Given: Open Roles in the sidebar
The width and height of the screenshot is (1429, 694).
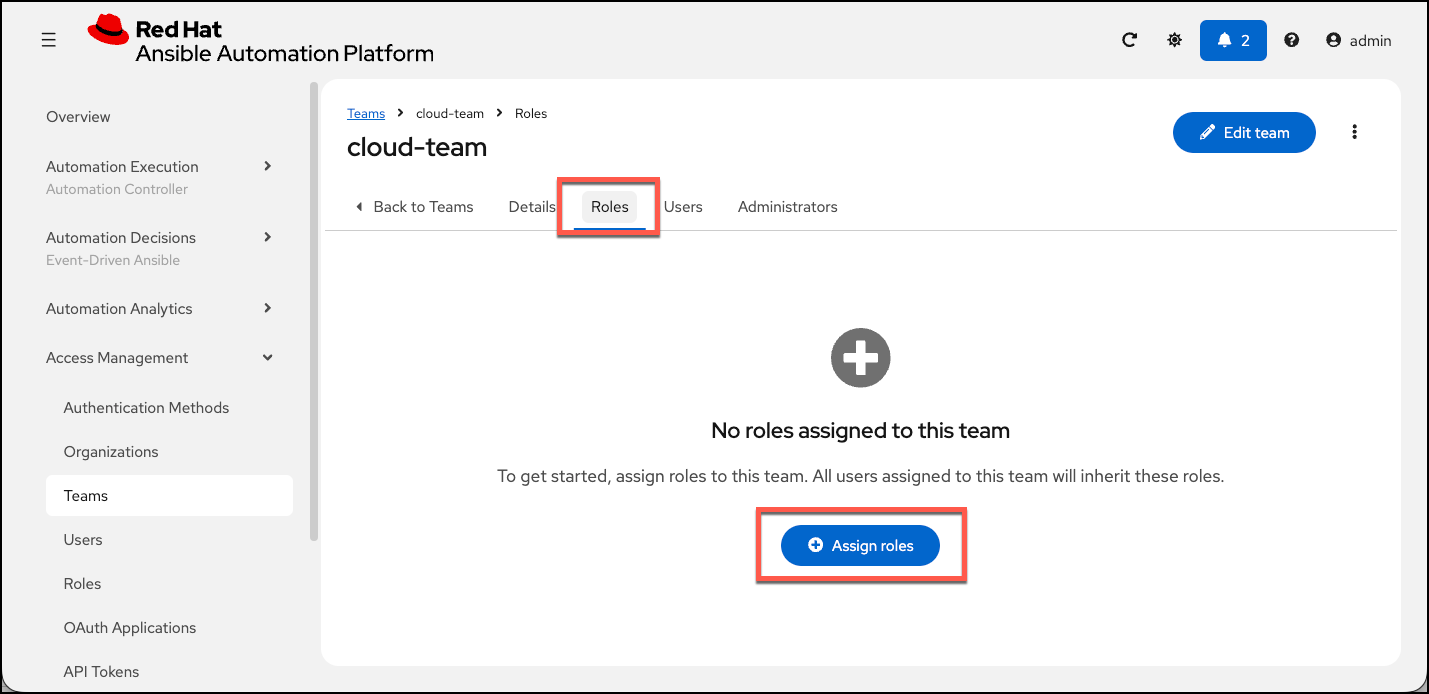Looking at the screenshot, I should [82, 584].
